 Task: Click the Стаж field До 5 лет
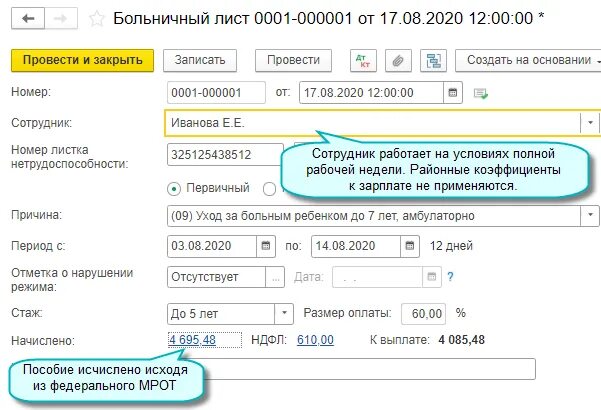221,314
